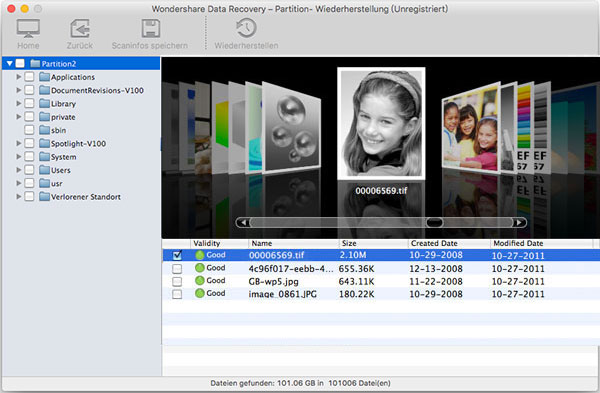Click the 180.22K size cell
This screenshot has width=600, height=393.
pyautogui.click(x=356, y=294)
